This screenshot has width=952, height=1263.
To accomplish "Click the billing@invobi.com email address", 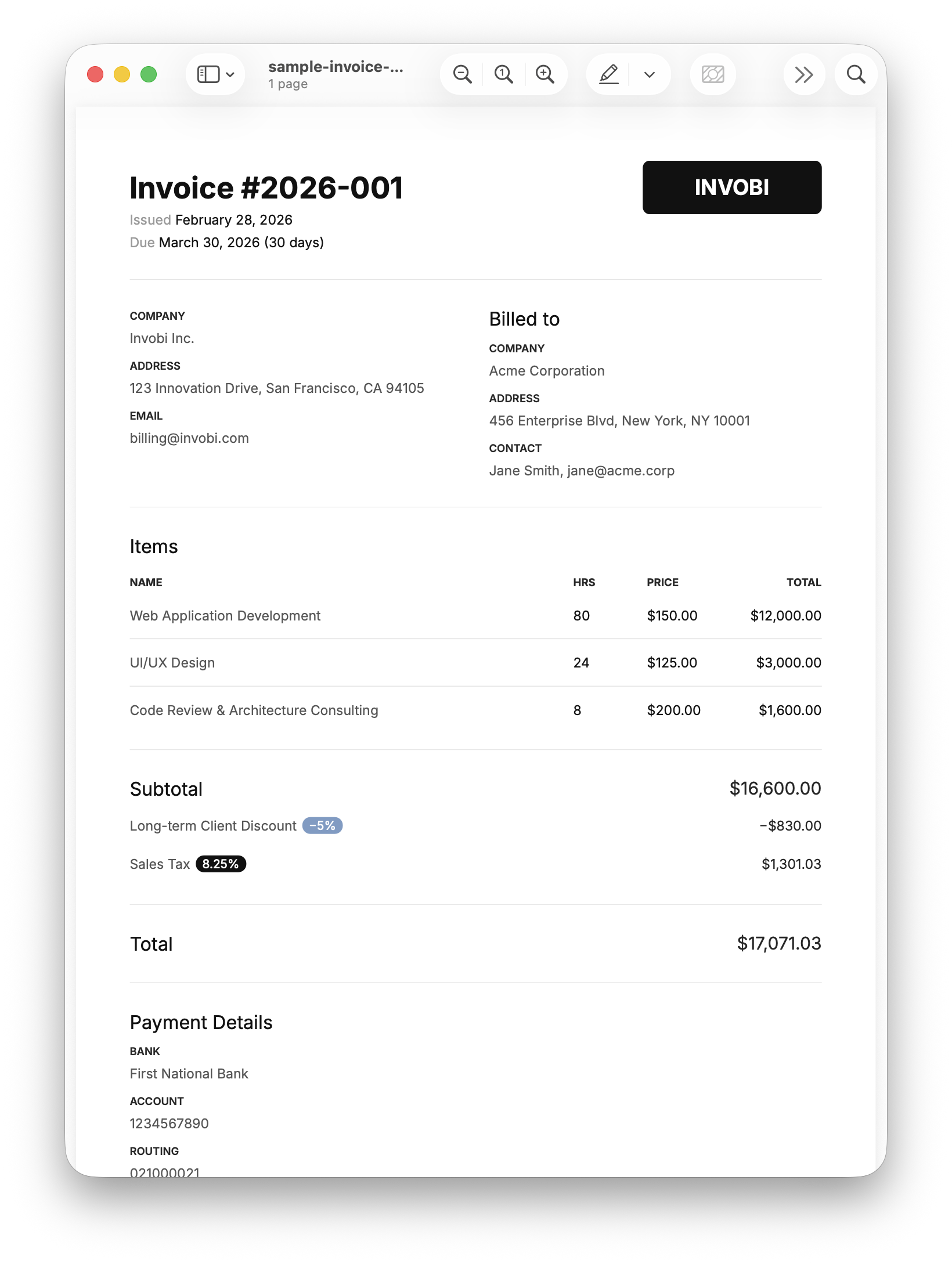I will click(189, 438).
